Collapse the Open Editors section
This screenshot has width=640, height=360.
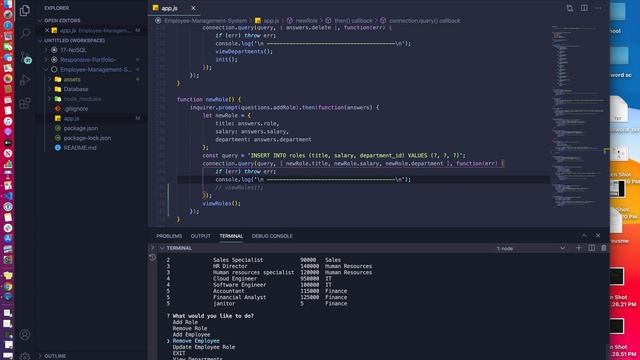(x=62, y=20)
